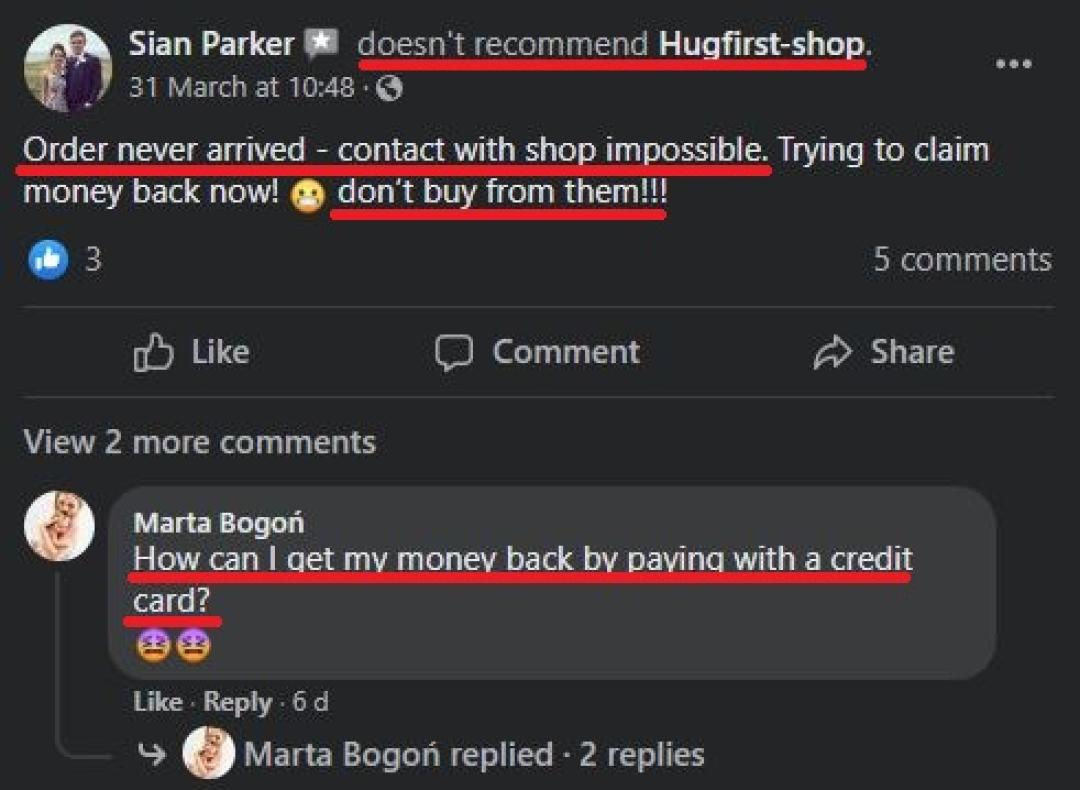Click Marta Bogoń's name in comment

pos(219,523)
